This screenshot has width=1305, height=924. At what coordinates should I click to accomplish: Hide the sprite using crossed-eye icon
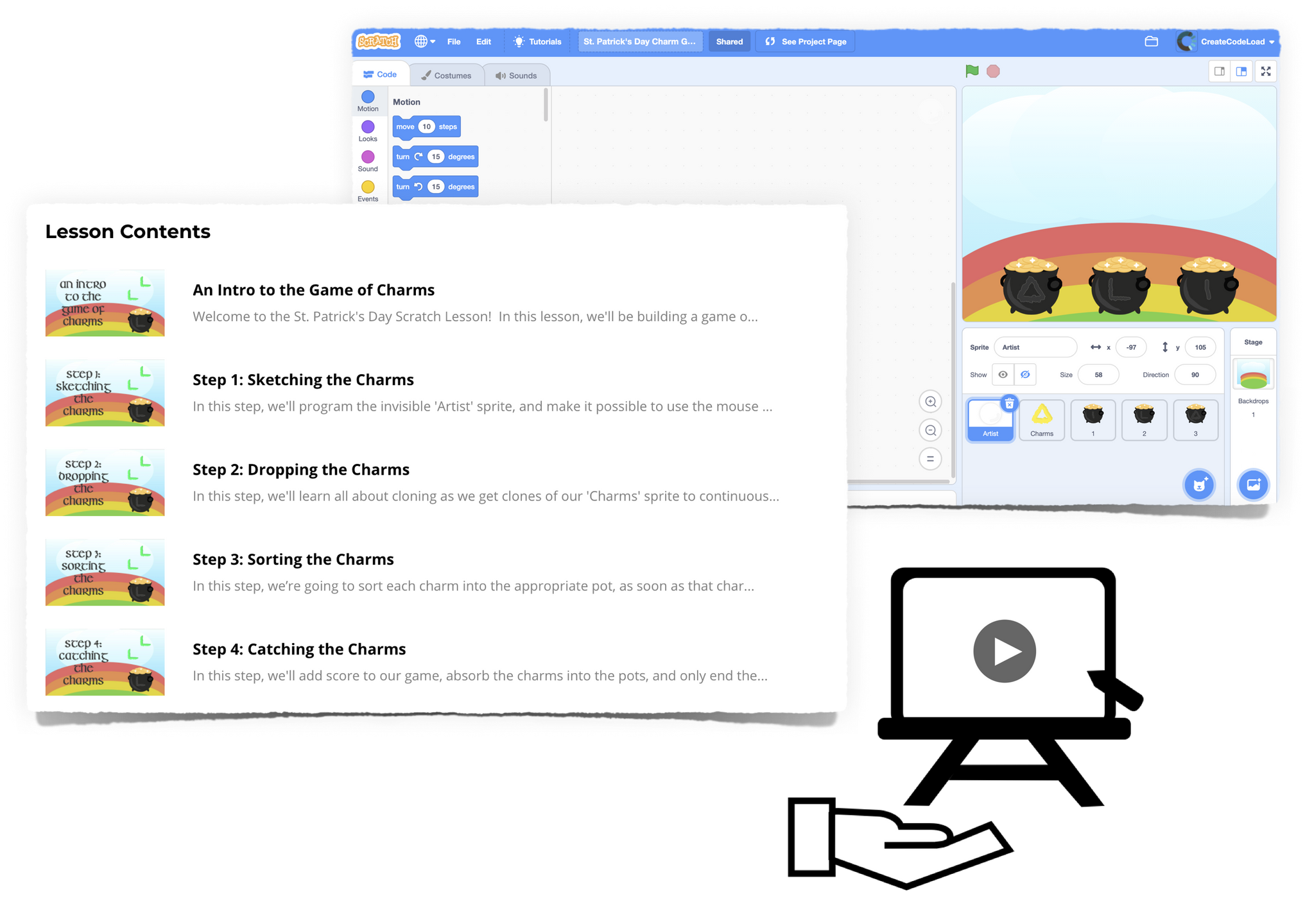coord(1025,375)
